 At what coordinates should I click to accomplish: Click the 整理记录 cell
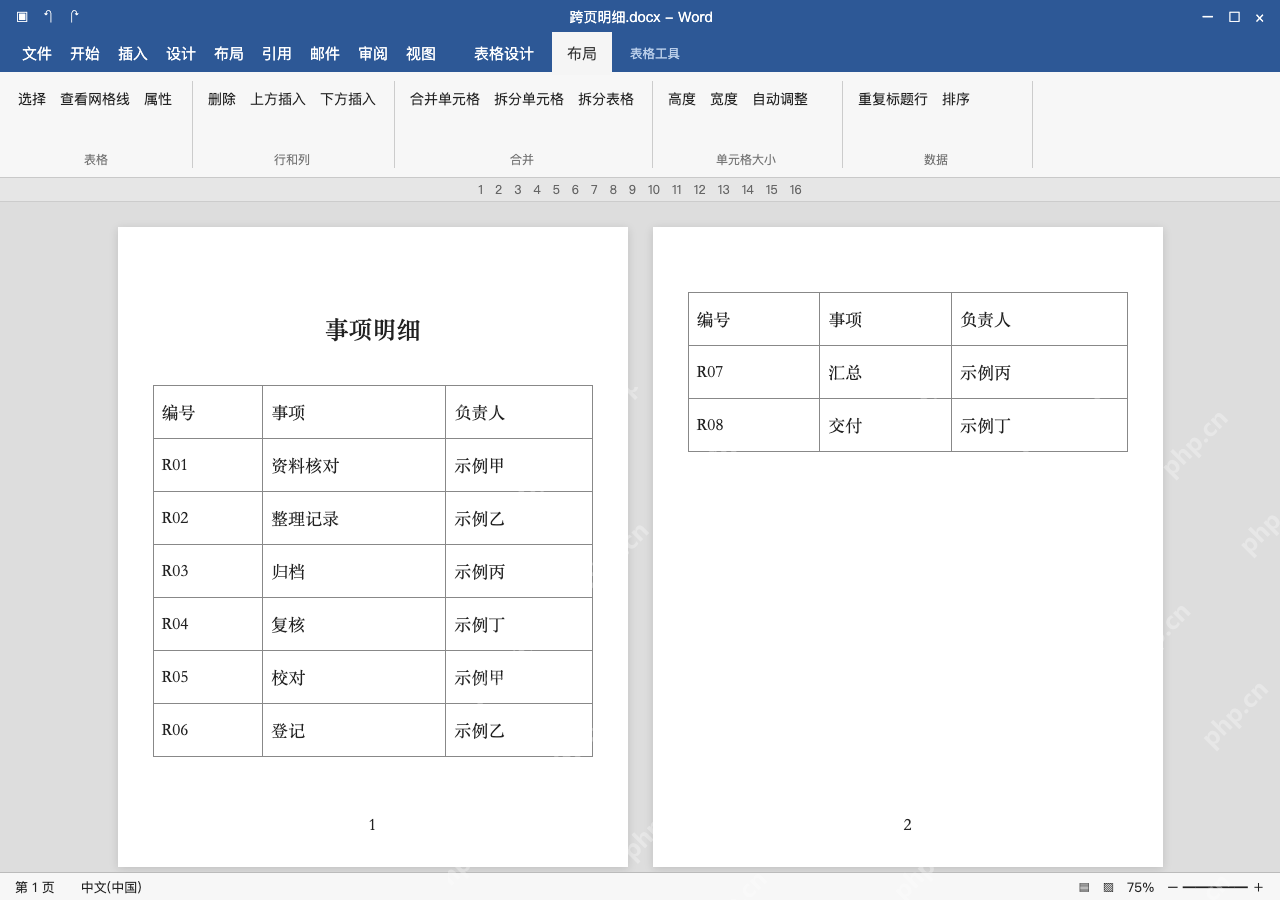click(354, 518)
